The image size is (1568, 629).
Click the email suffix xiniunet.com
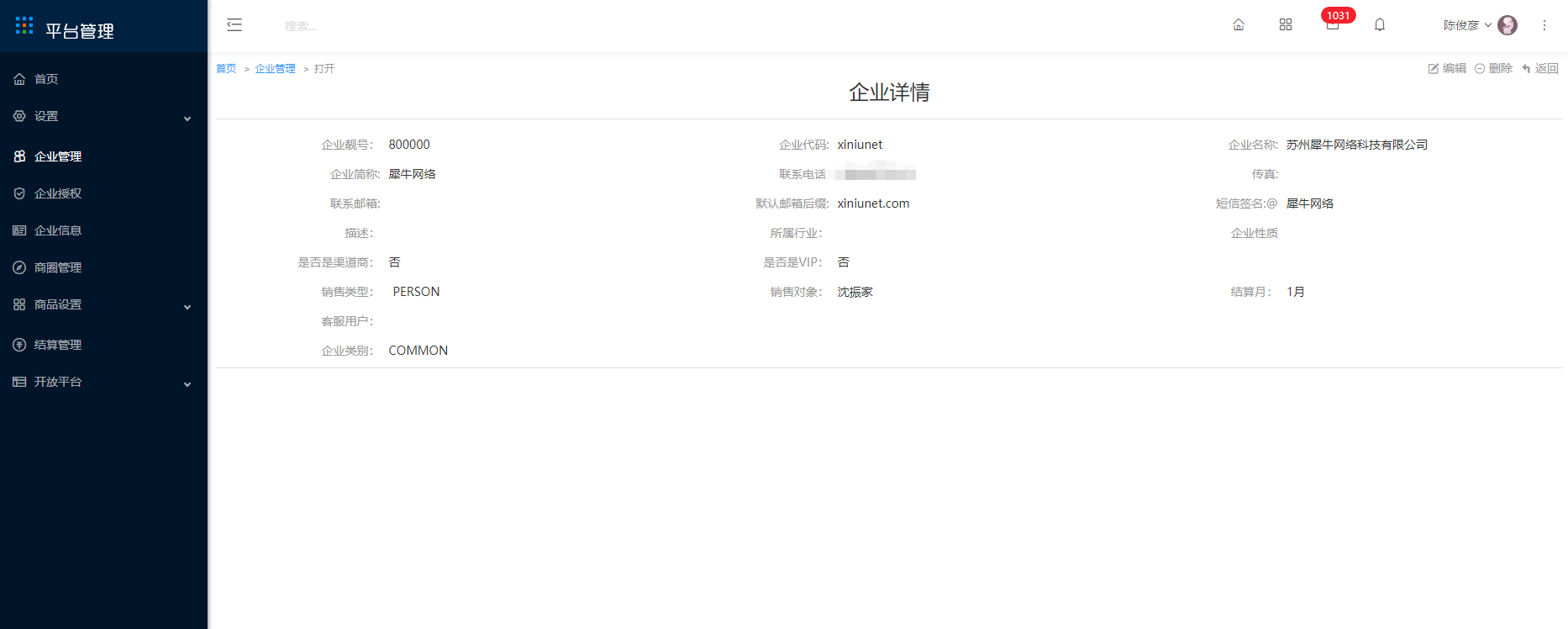873,203
